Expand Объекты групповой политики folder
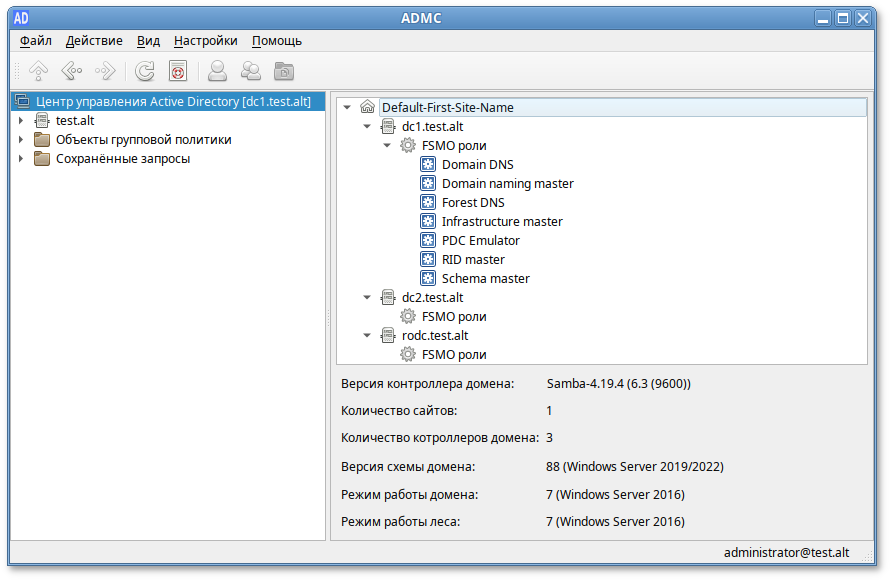Image resolution: width=890 pixels, height=580 pixels. click(21, 140)
